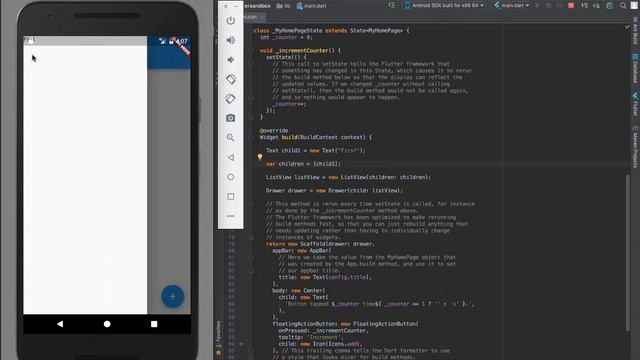Click the search everywhere magnifier icon
640x360 pixels.
coord(623,6)
